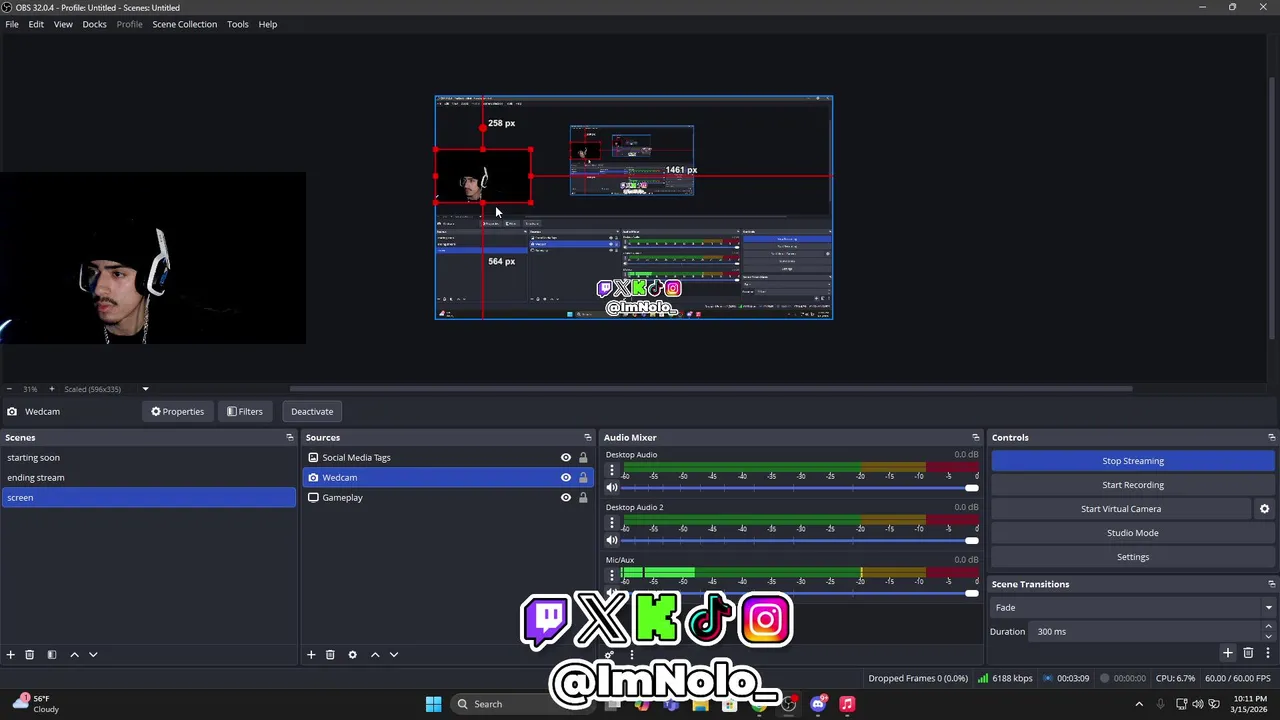The height and width of the screenshot is (720, 1280).
Task: Open Apple Music from the taskbar
Action: point(847,704)
